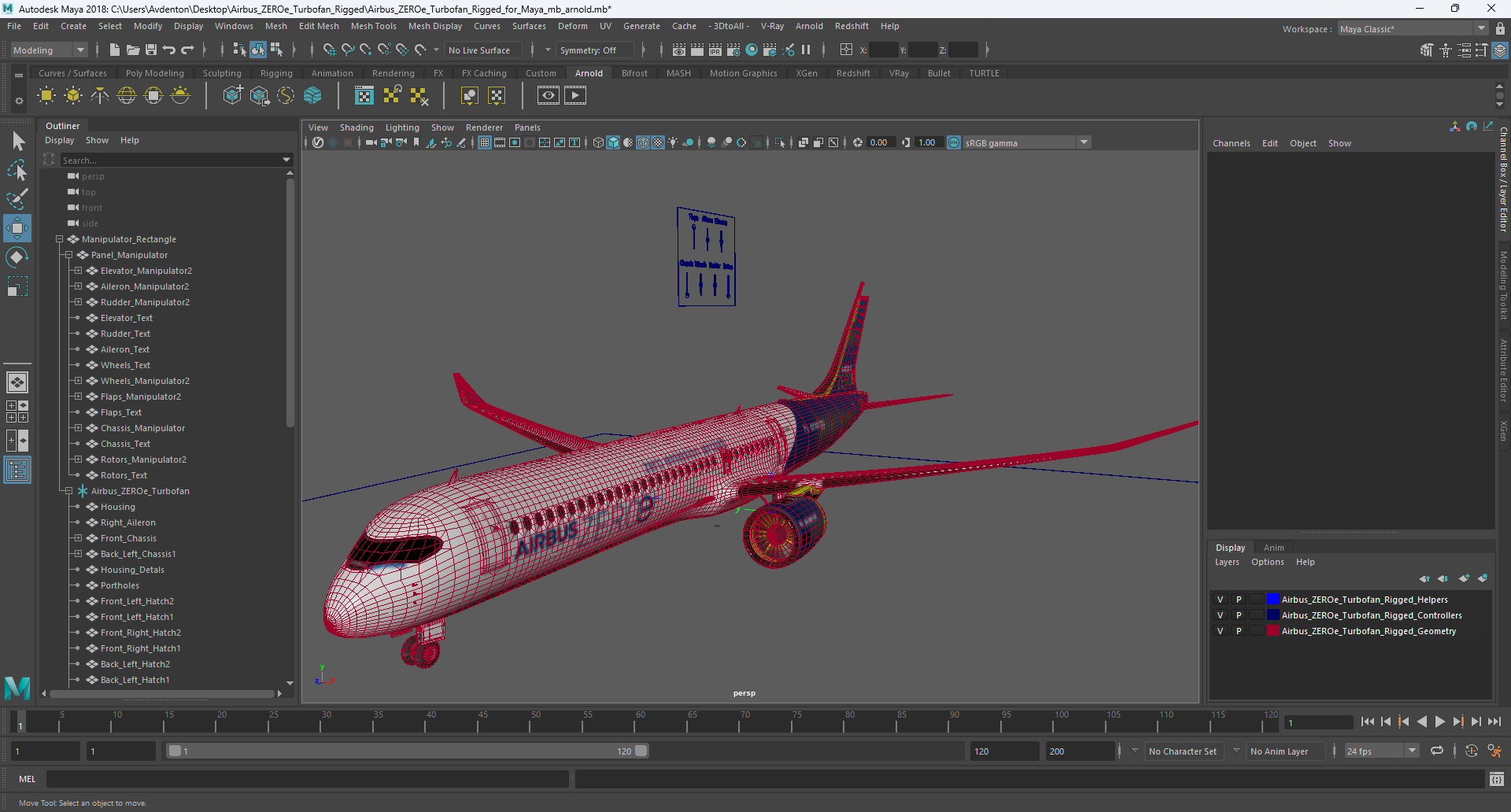Start Arnold render with play icon
The image size is (1511, 812).
click(575, 96)
